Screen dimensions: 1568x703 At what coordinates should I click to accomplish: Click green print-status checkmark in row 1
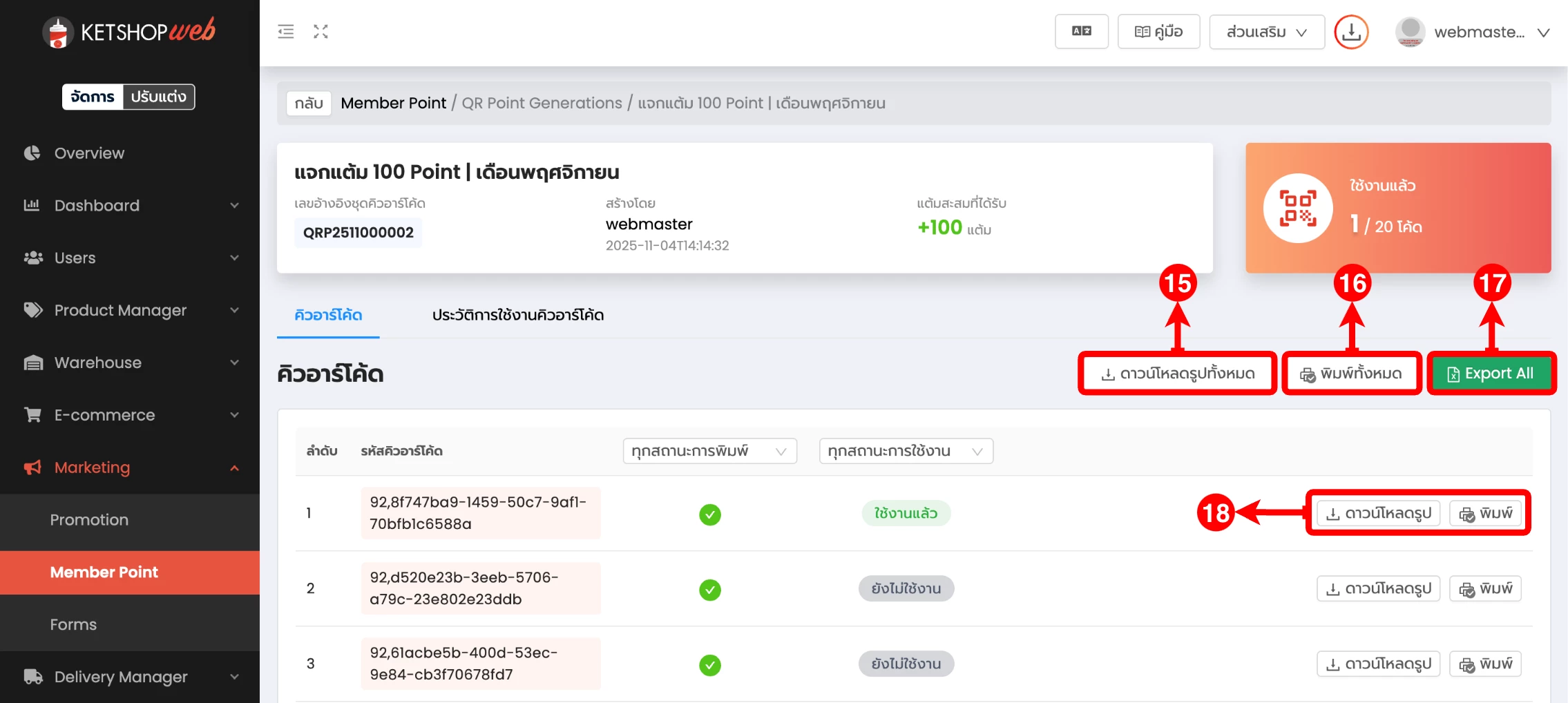pos(709,514)
